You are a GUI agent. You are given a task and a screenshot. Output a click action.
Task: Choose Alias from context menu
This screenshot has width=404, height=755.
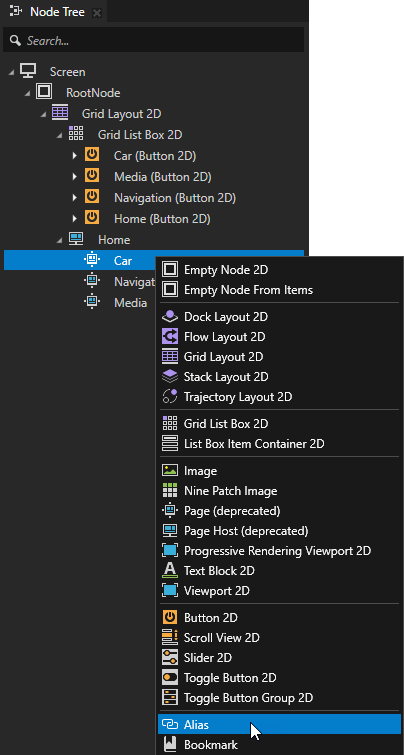coord(280,724)
